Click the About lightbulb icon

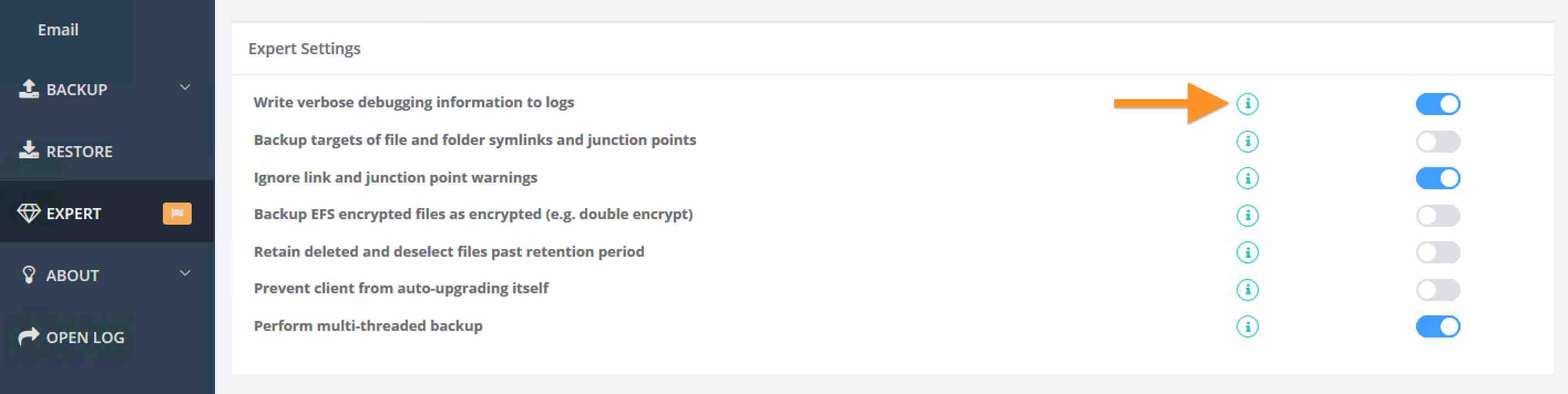29,275
